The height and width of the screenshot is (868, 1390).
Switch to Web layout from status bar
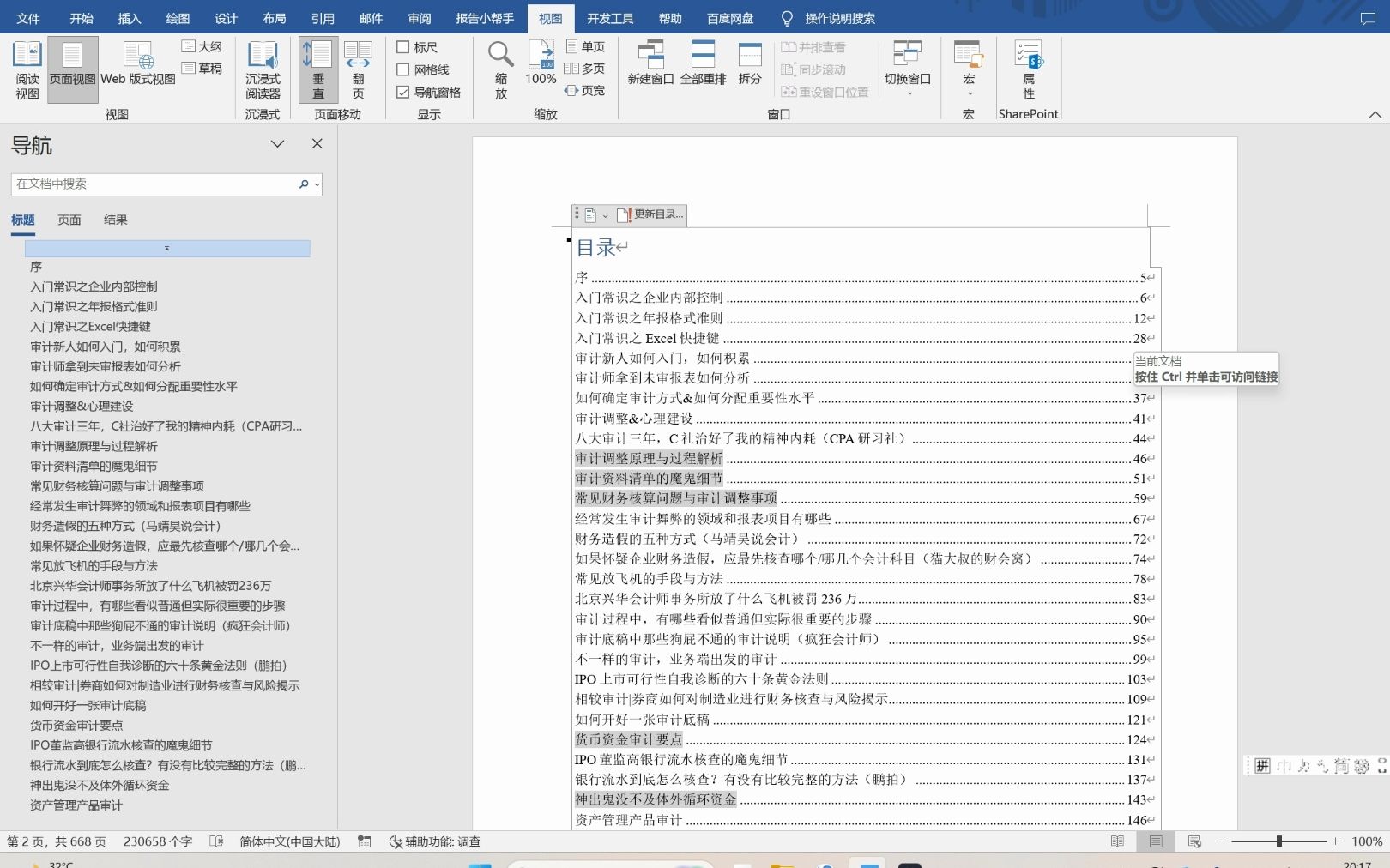[1194, 841]
